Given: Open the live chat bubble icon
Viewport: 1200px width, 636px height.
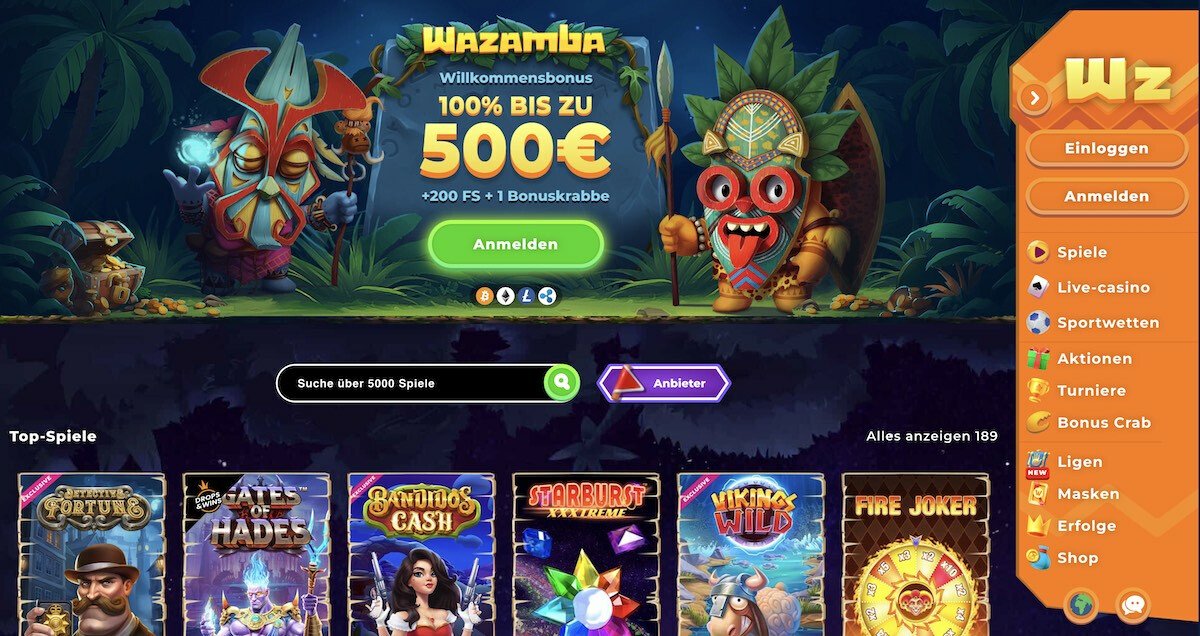Looking at the screenshot, I should [x=1133, y=605].
